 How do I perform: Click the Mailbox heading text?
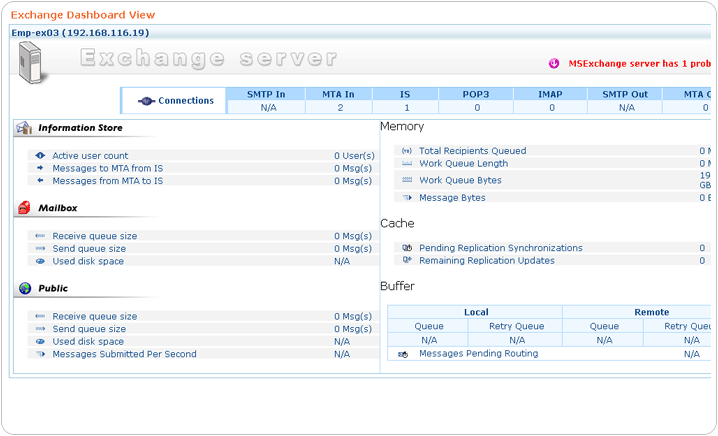58,208
